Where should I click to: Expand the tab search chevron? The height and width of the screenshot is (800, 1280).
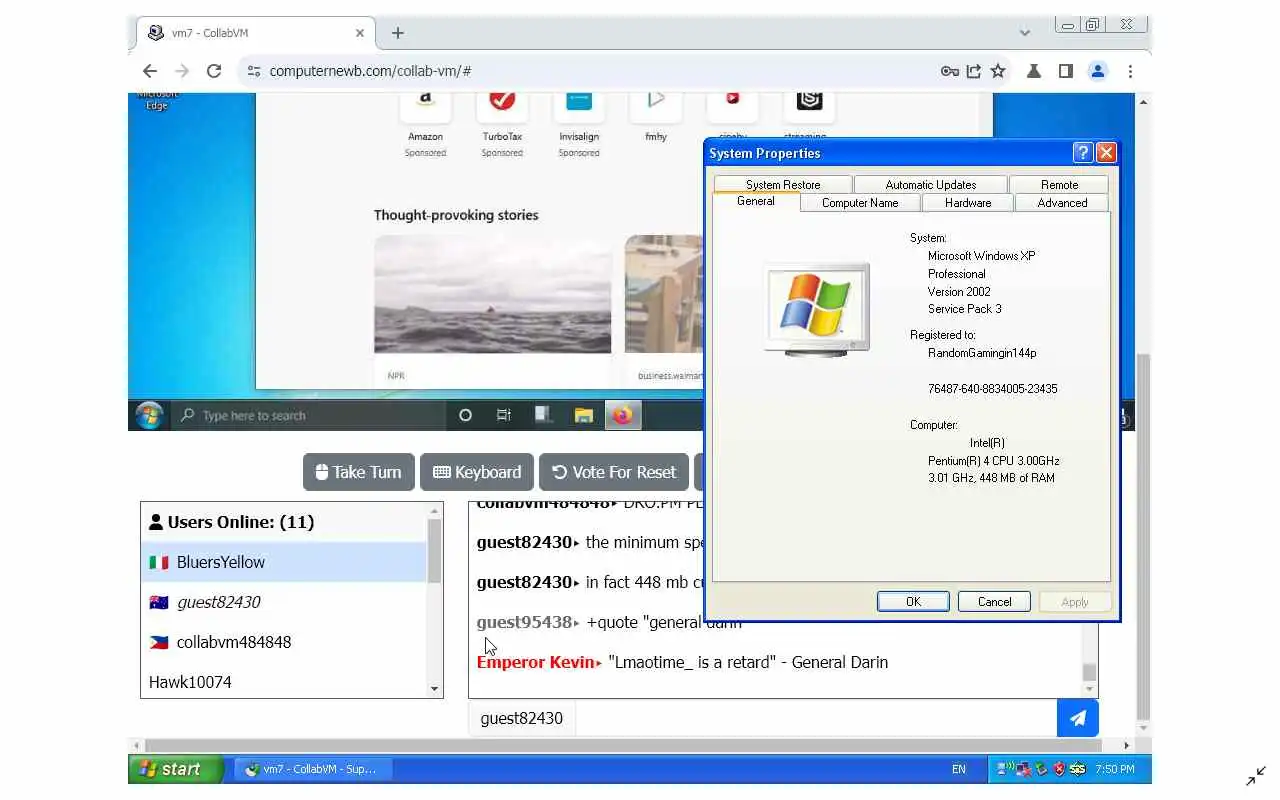[x=1025, y=33]
